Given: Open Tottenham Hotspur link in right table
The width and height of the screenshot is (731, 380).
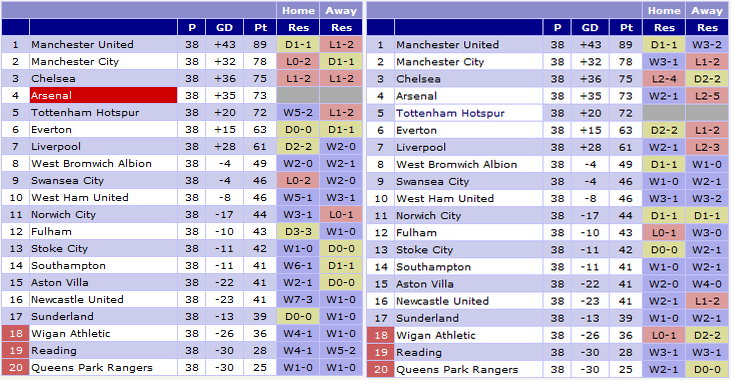Looking at the screenshot, I should pos(450,113).
